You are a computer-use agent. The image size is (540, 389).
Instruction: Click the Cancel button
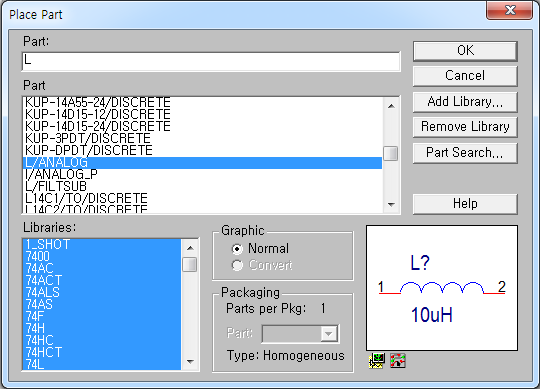[x=465, y=76]
